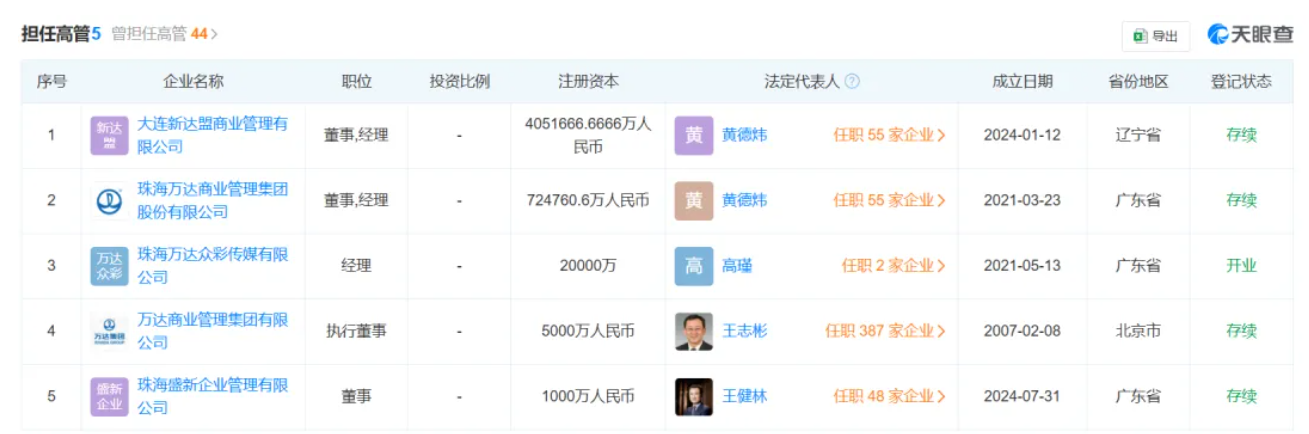Click the 投资比例 column header
The height and width of the screenshot is (434, 1309).
[460, 82]
